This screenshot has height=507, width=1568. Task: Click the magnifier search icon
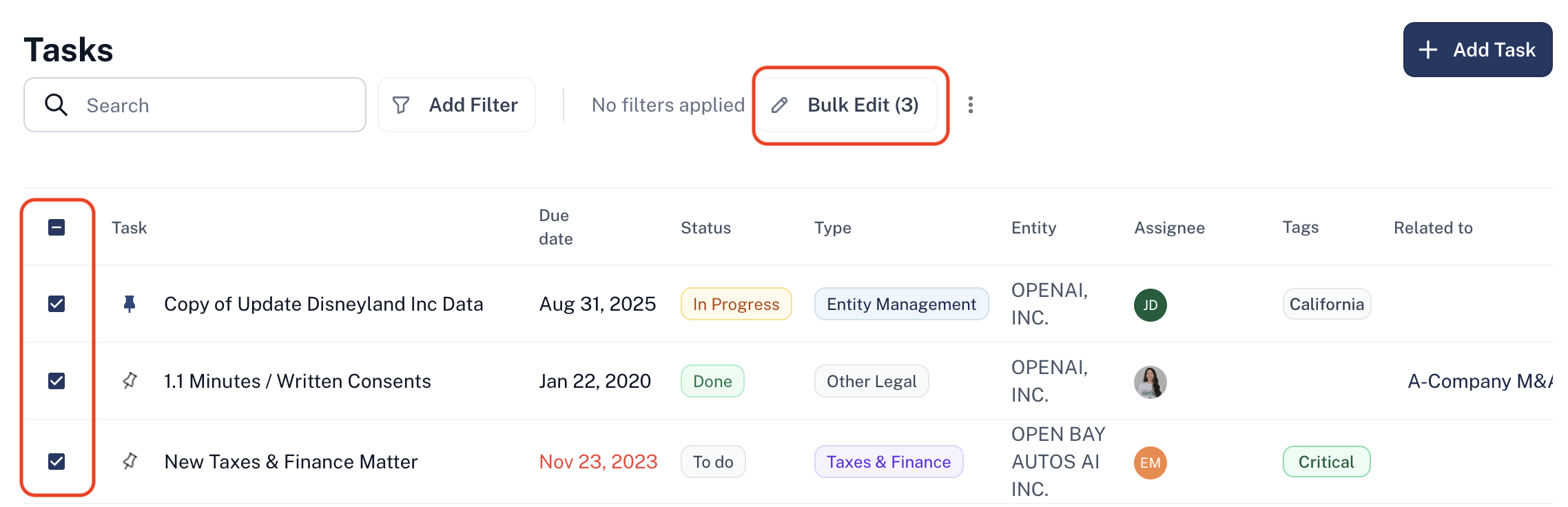(x=56, y=105)
